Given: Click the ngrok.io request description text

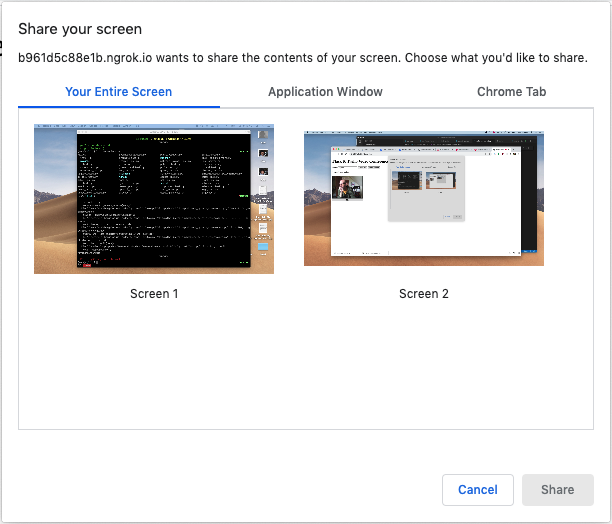Looking at the screenshot, I should click(303, 58).
